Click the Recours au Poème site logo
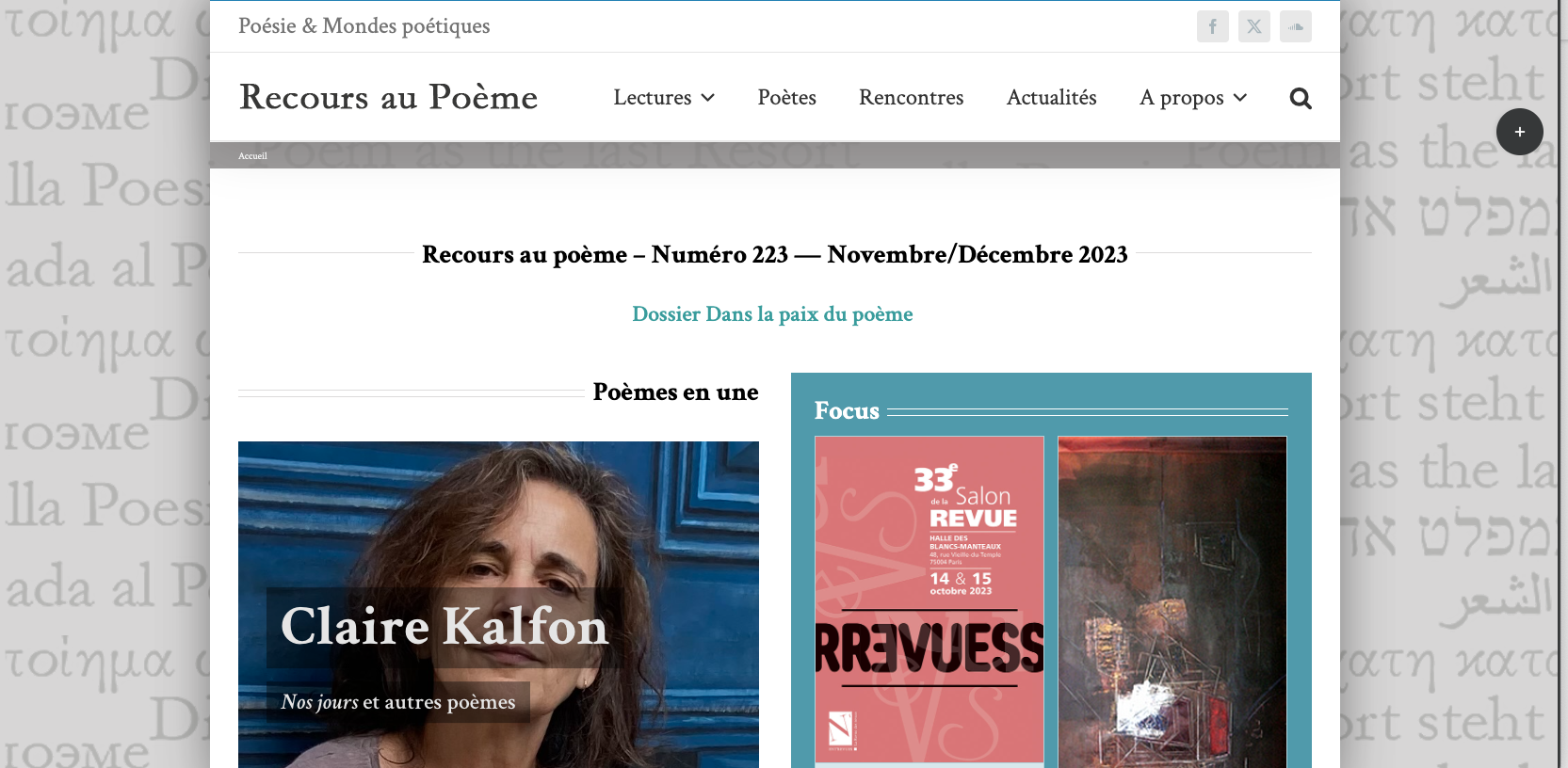Viewport: 1568px width, 768px height. point(388,97)
